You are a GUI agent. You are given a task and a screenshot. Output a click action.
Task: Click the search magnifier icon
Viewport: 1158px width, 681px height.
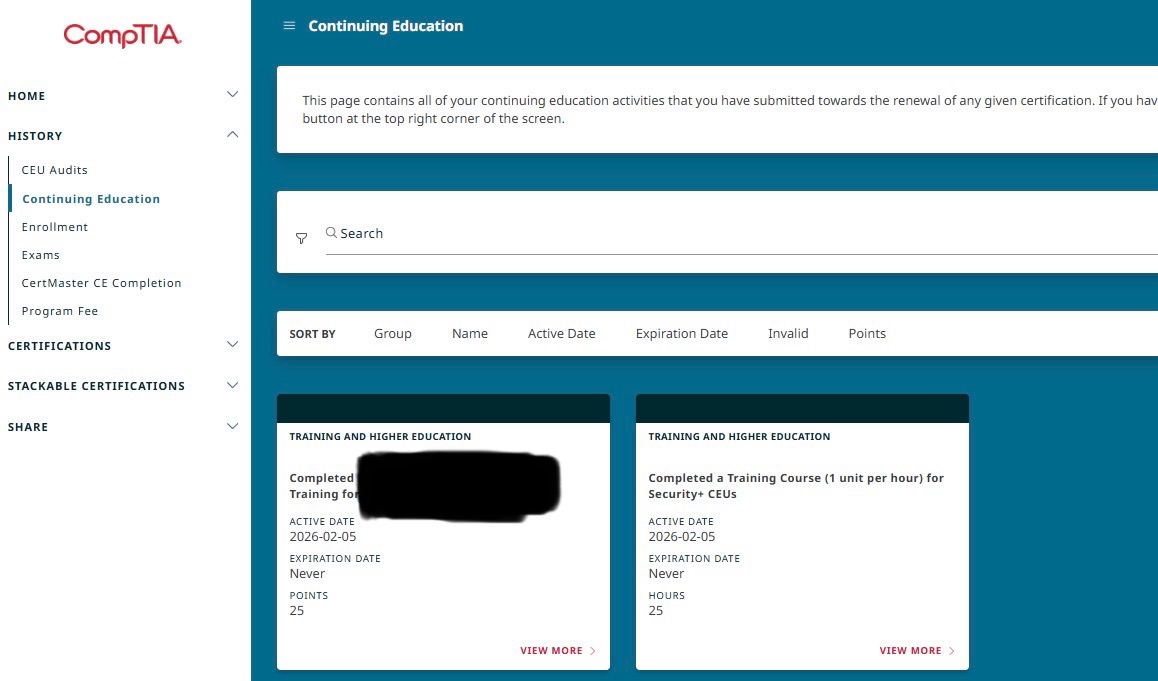[331, 233]
